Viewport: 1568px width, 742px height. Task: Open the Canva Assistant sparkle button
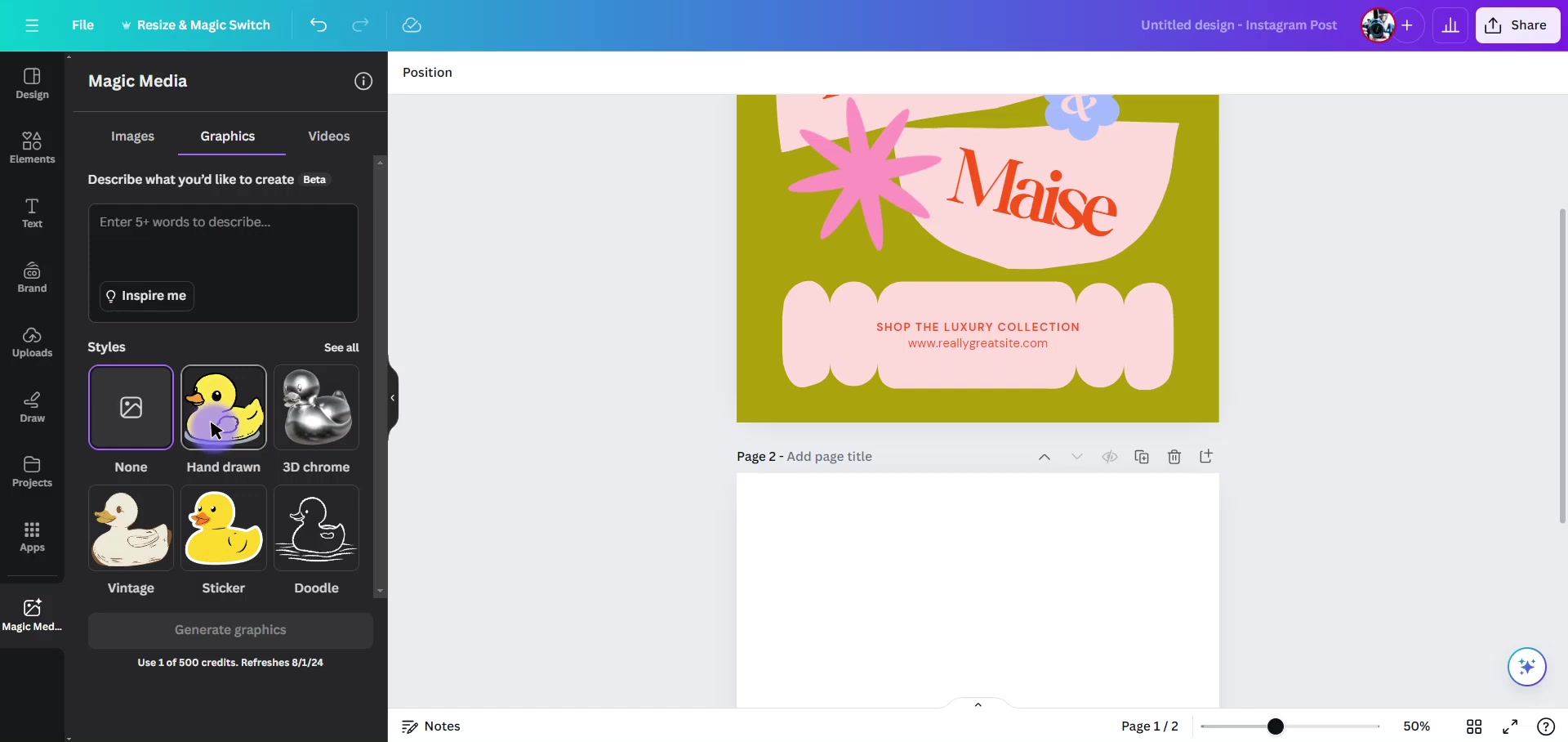point(1527,667)
